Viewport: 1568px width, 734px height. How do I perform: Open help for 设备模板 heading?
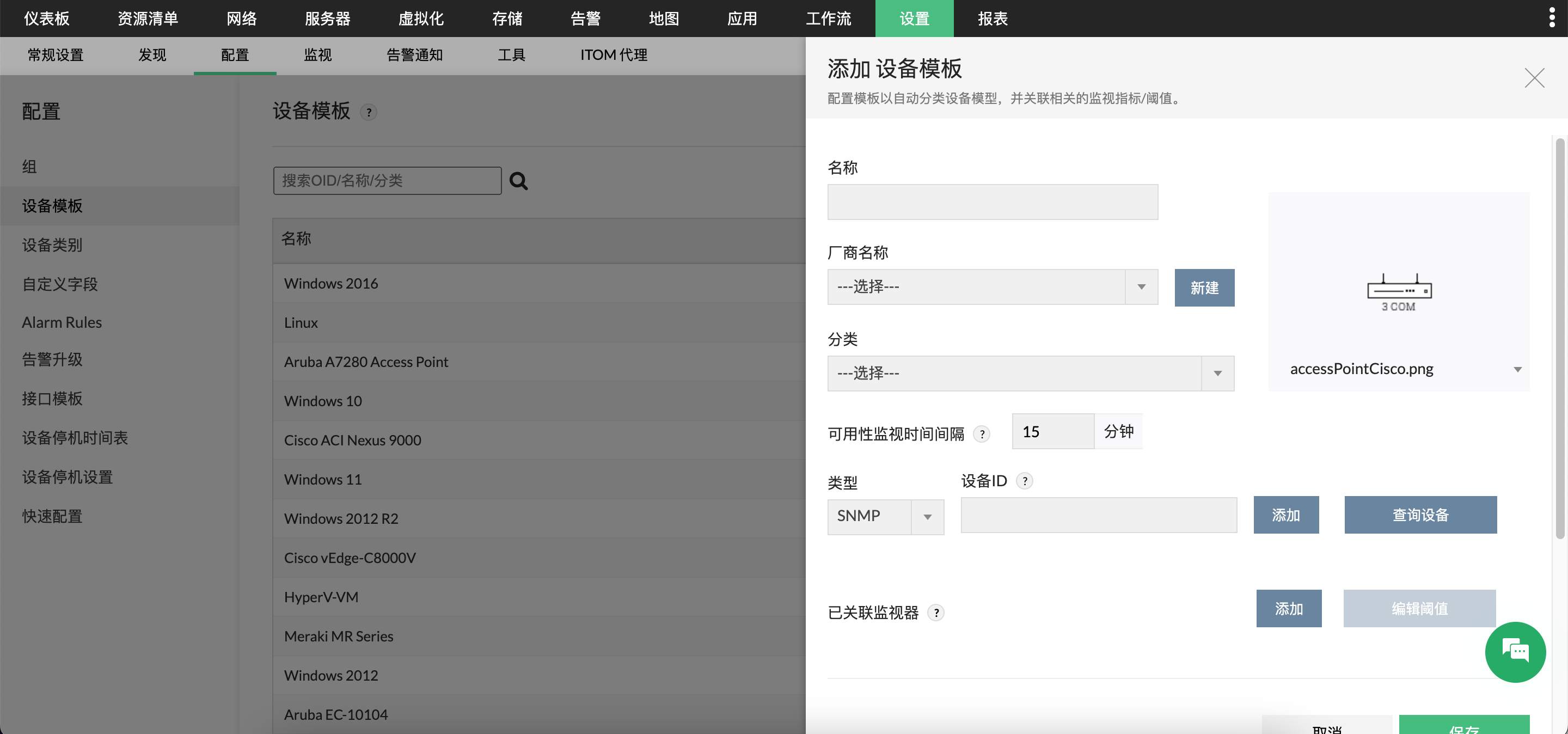pos(368,112)
